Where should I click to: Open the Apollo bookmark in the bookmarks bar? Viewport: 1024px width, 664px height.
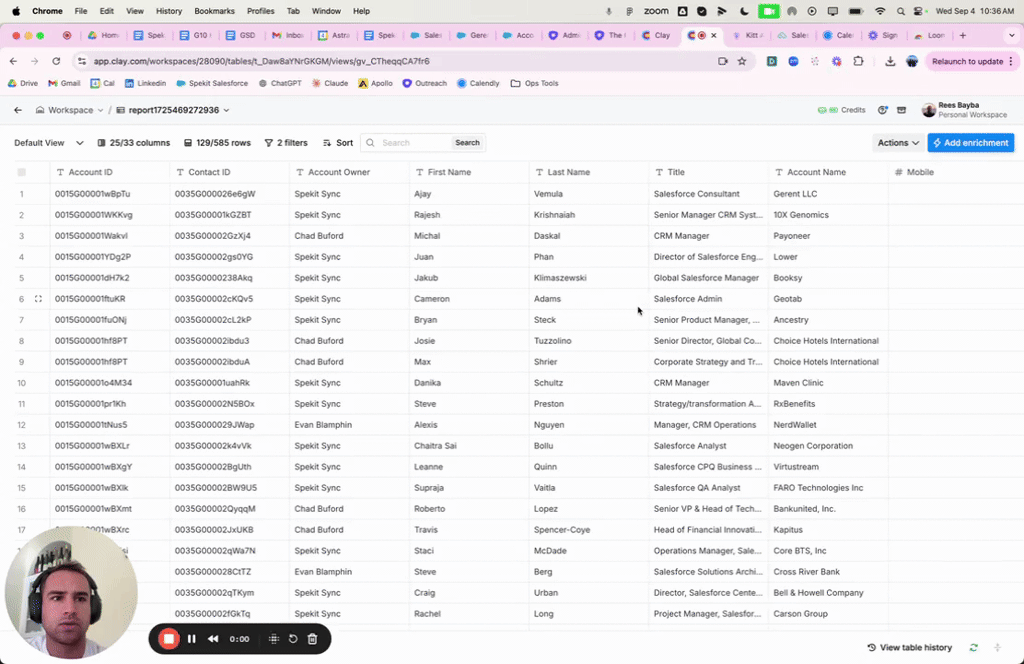tap(376, 83)
